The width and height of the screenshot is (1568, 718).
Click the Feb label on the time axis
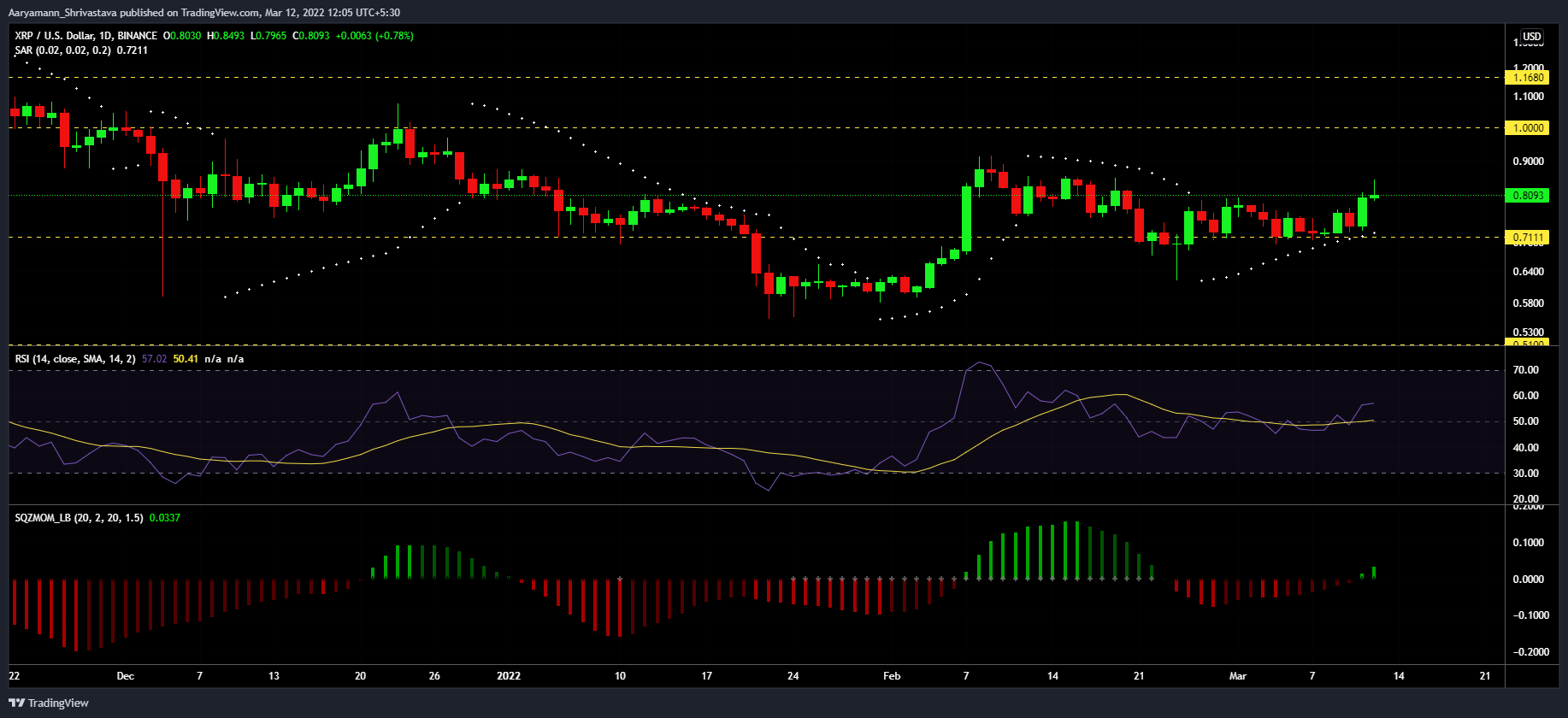pos(892,676)
